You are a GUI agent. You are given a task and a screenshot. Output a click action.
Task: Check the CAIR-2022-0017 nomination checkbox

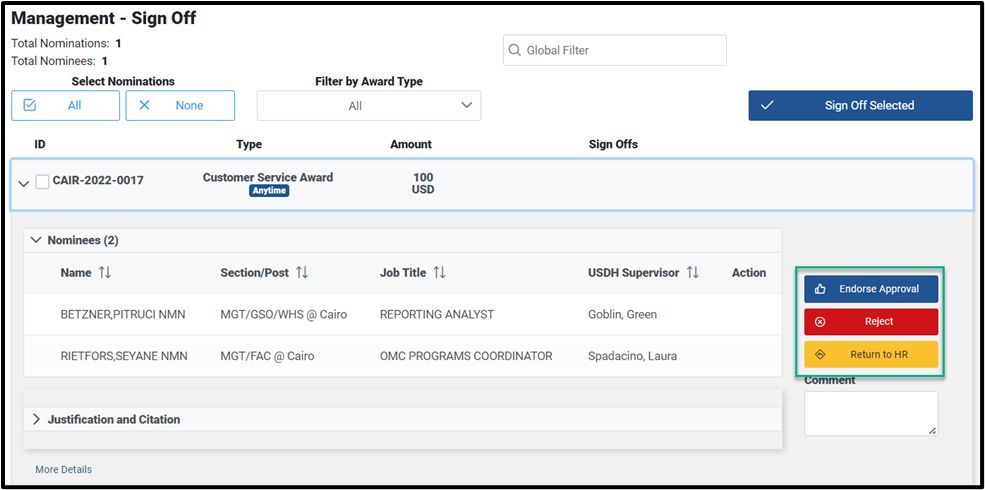[x=42, y=182]
